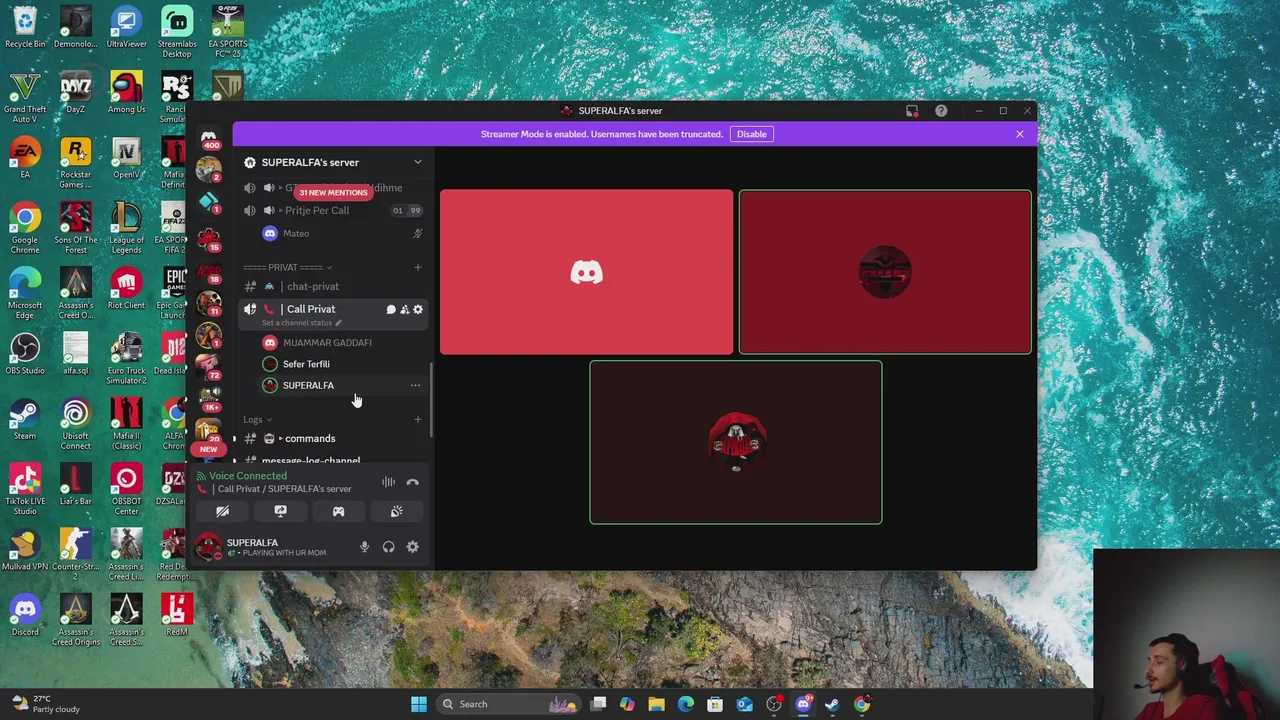Open Streamlabs Desktop shortcut
The height and width of the screenshot is (720, 1280).
coord(177,29)
